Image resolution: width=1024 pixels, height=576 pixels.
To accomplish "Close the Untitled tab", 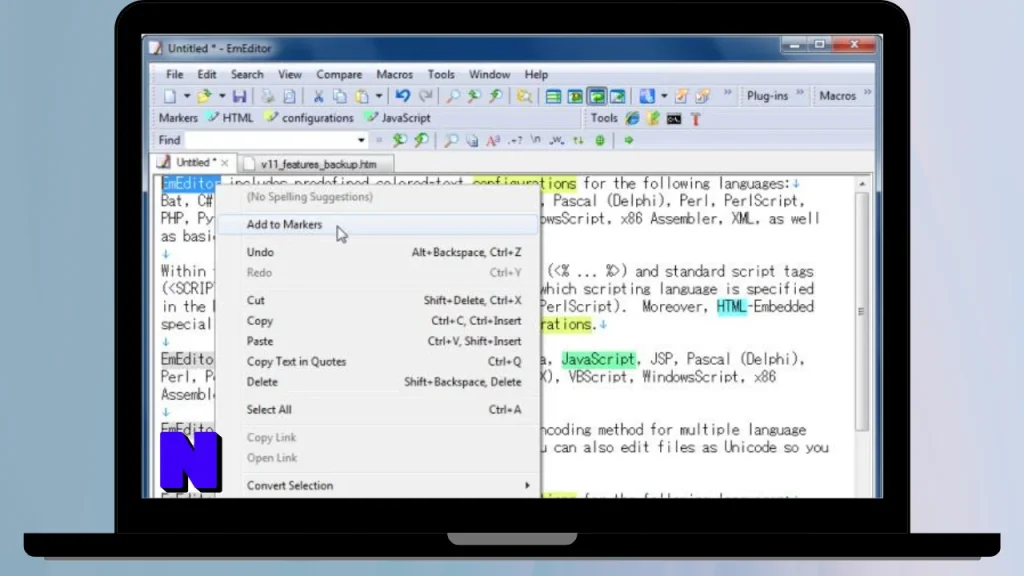I will (x=225, y=163).
